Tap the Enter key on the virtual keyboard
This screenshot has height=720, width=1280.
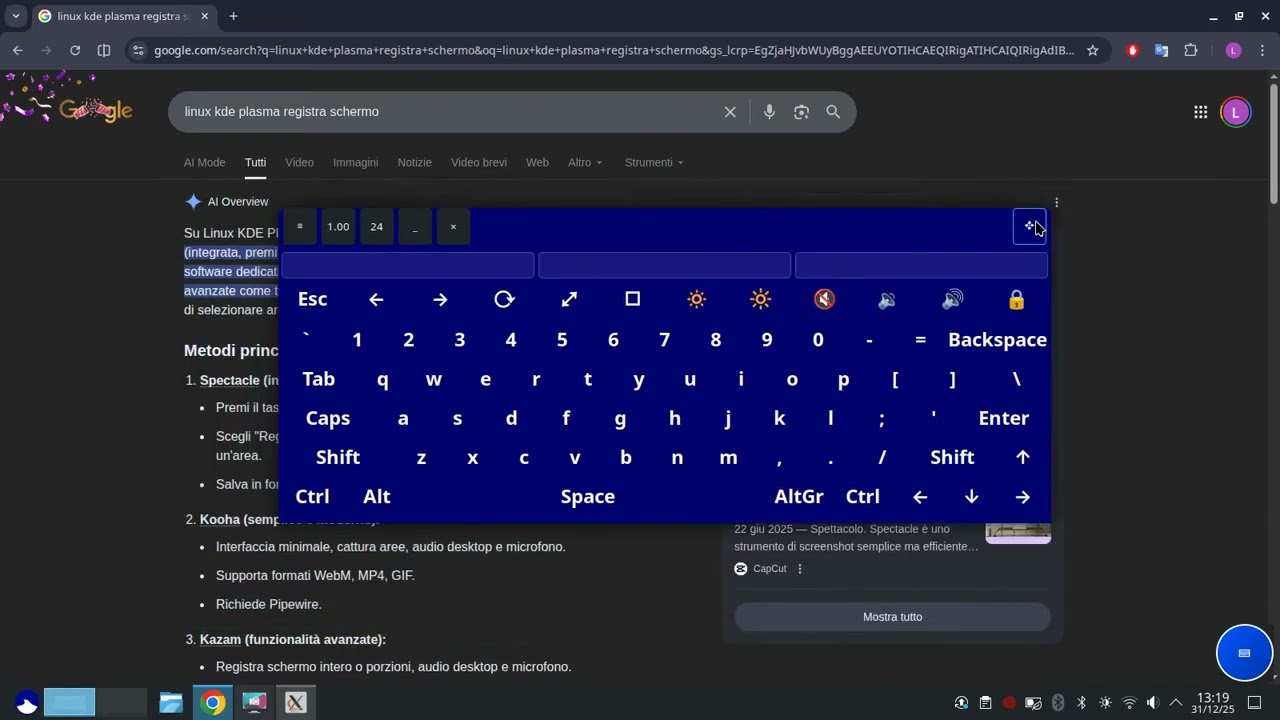(1003, 418)
